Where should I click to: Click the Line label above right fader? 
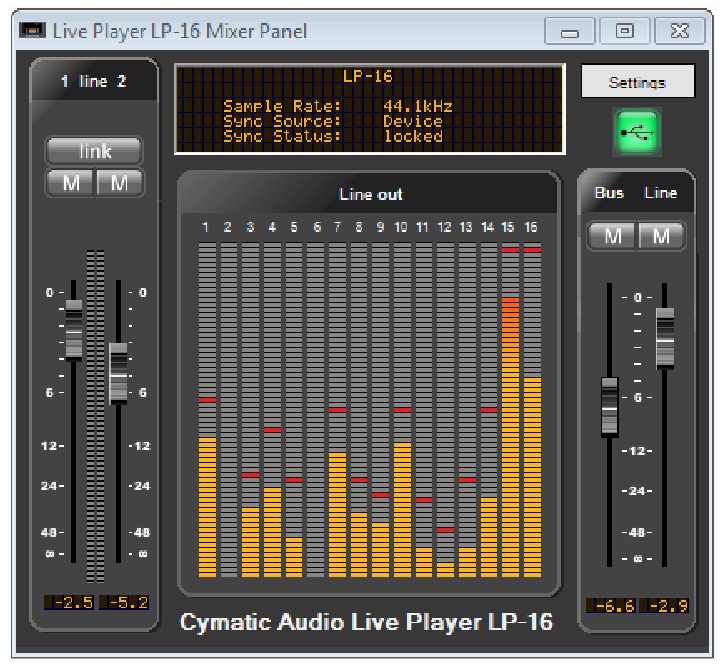[660, 192]
